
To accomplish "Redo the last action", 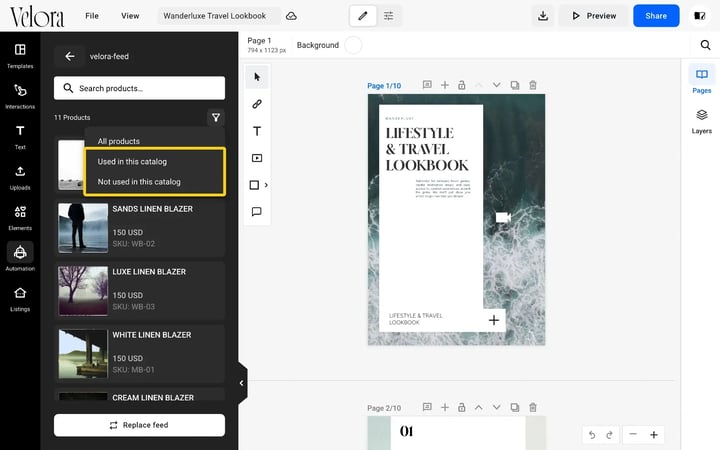I will pos(609,434).
